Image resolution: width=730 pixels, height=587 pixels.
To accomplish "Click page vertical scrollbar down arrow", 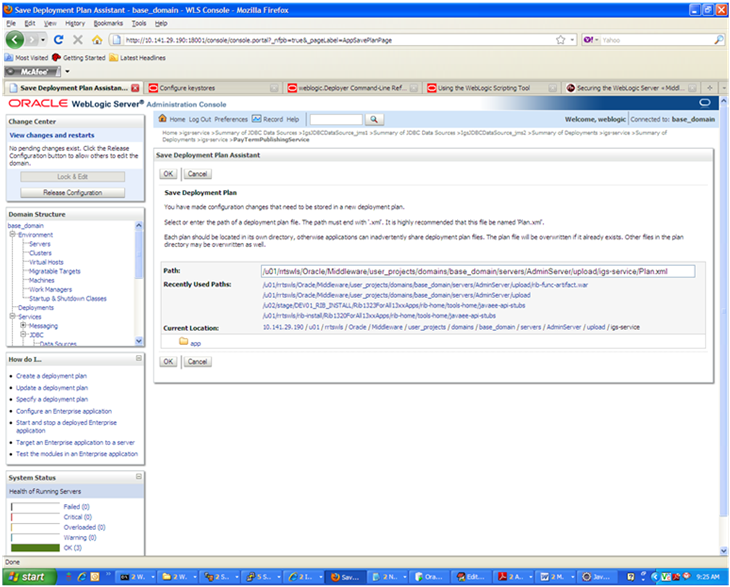I will point(723,551).
